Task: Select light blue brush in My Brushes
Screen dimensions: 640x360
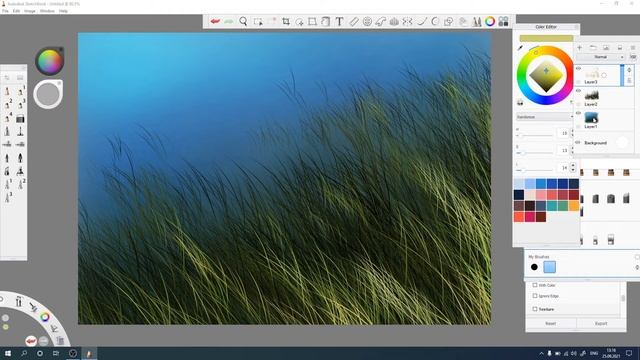Action: 549,267
